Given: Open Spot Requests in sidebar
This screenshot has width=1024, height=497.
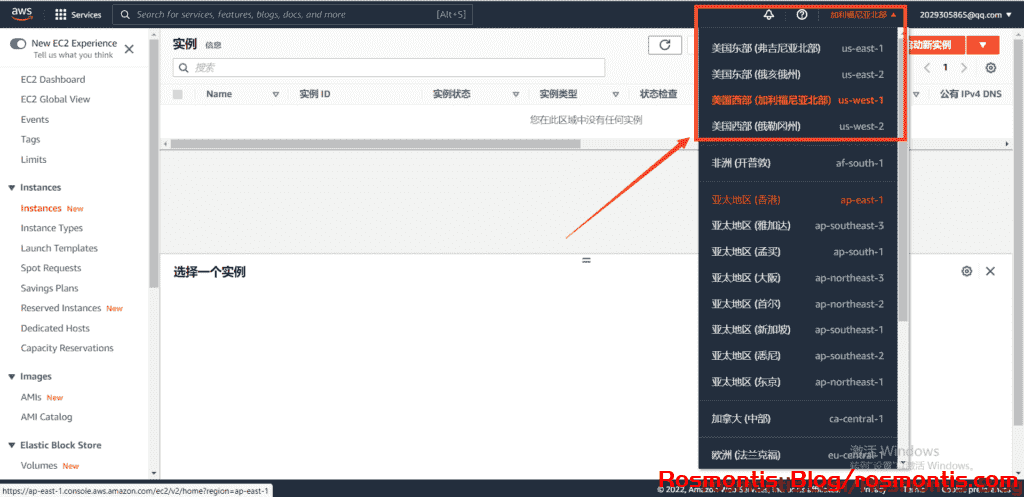Looking at the screenshot, I should click(x=51, y=268).
